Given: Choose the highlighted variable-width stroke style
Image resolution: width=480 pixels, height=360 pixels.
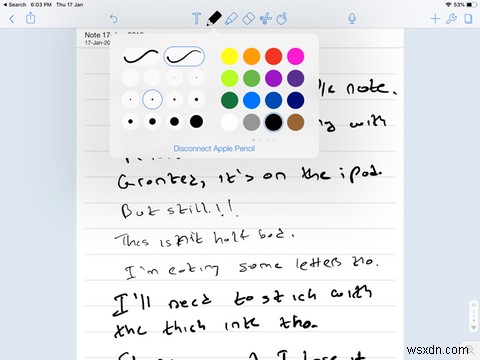Looking at the screenshot, I should pos(184,56).
